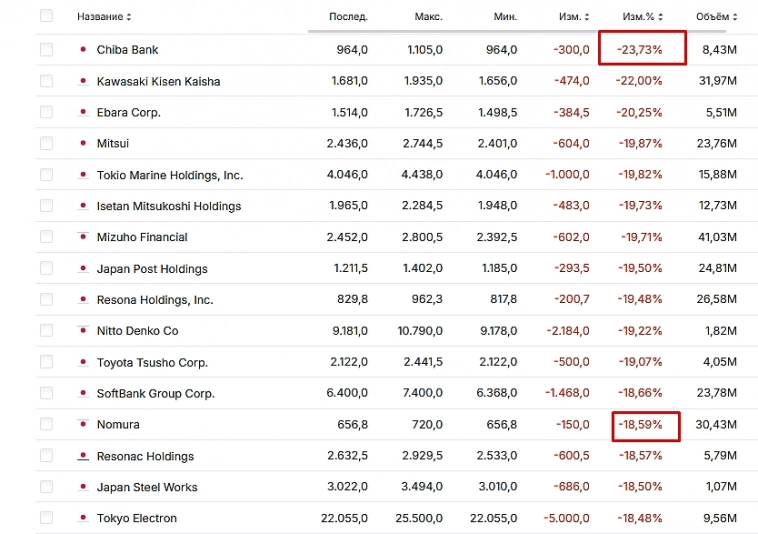Toggle the select-all checkbox in table header
758x534 pixels.
46,16
